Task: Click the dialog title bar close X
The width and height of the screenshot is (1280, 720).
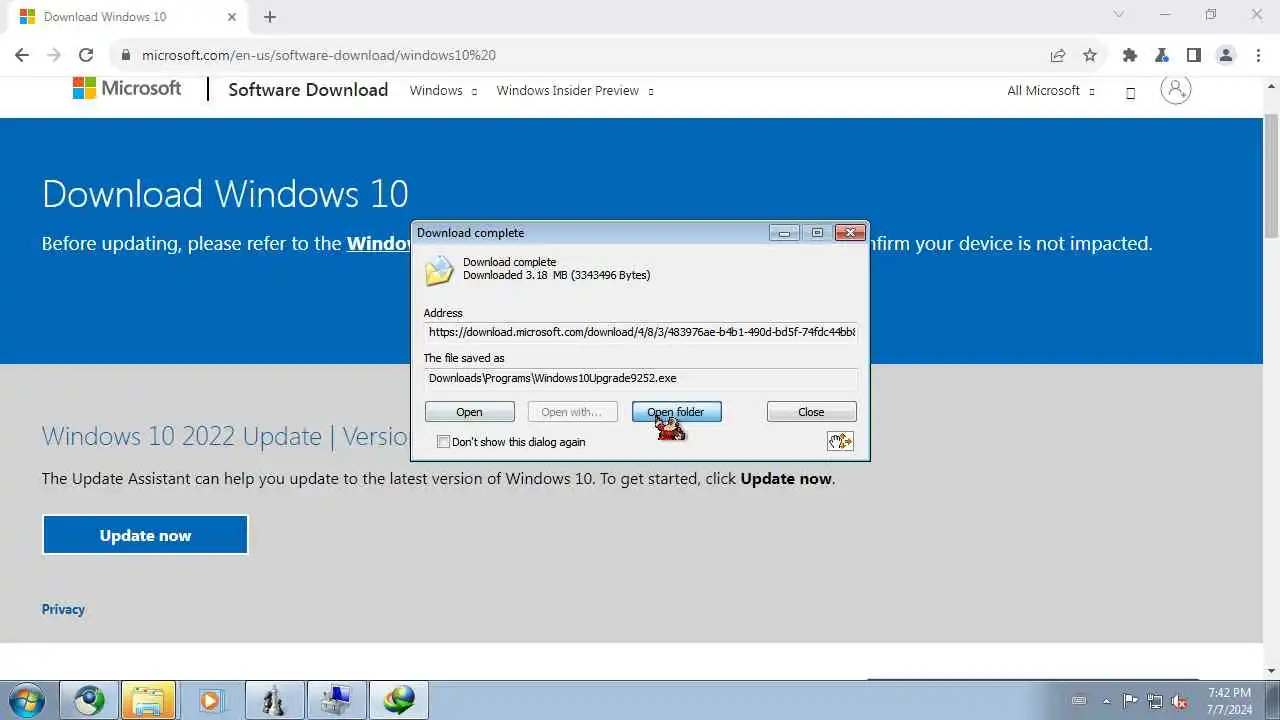Action: pyautogui.click(x=850, y=233)
